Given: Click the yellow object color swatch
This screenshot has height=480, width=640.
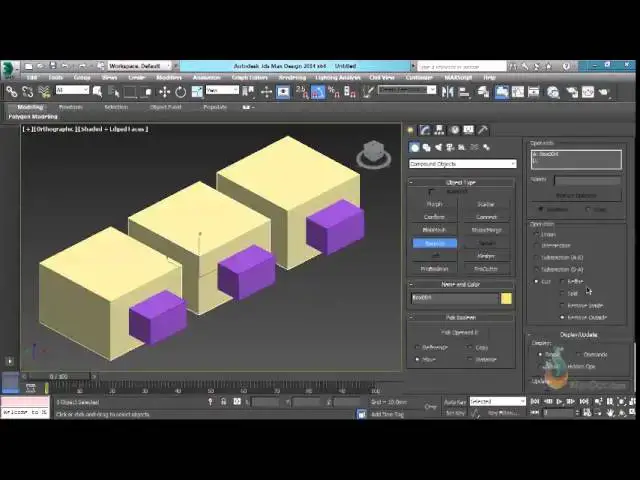Looking at the screenshot, I should (x=506, y=298).
